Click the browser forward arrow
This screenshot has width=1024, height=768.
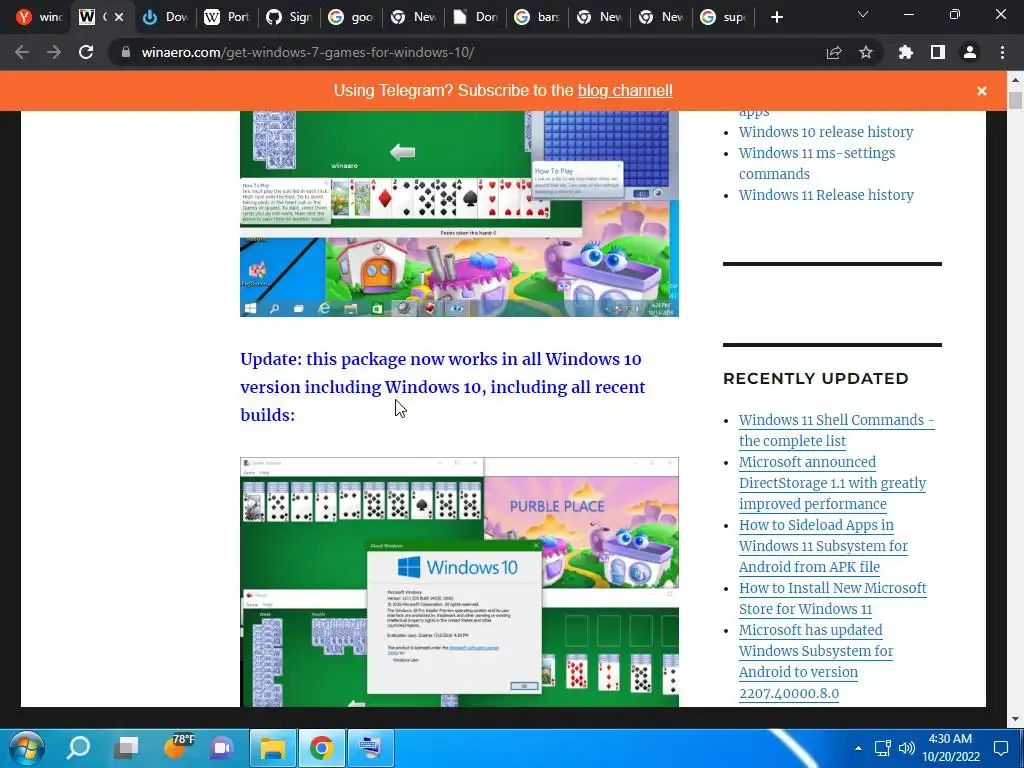click(x=54, y=52)
